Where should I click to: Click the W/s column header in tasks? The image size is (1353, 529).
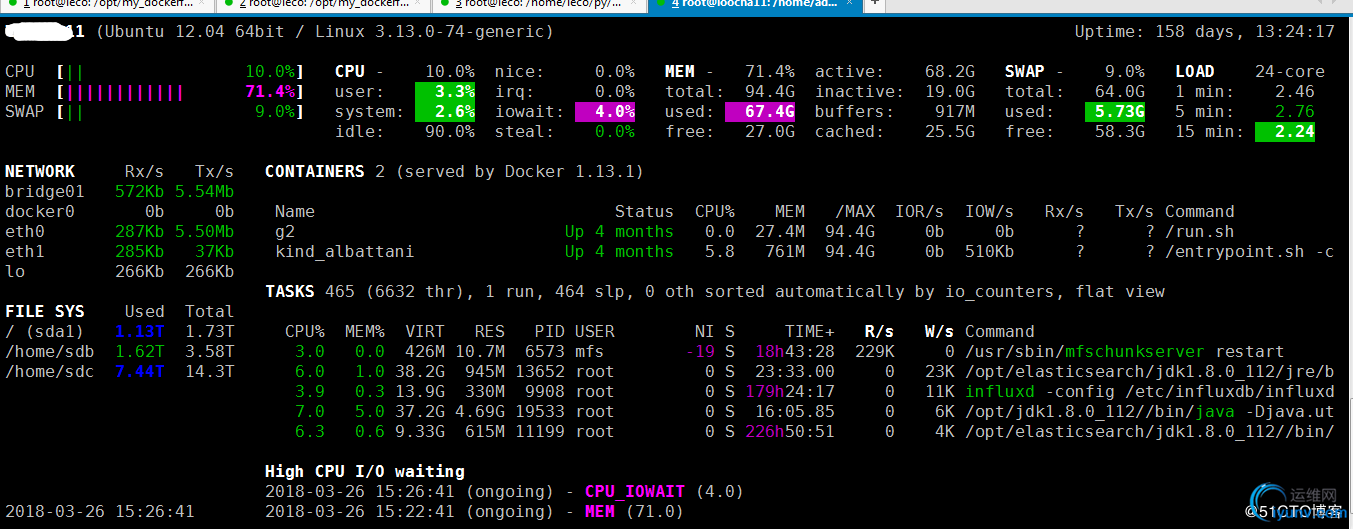point(940,332)
